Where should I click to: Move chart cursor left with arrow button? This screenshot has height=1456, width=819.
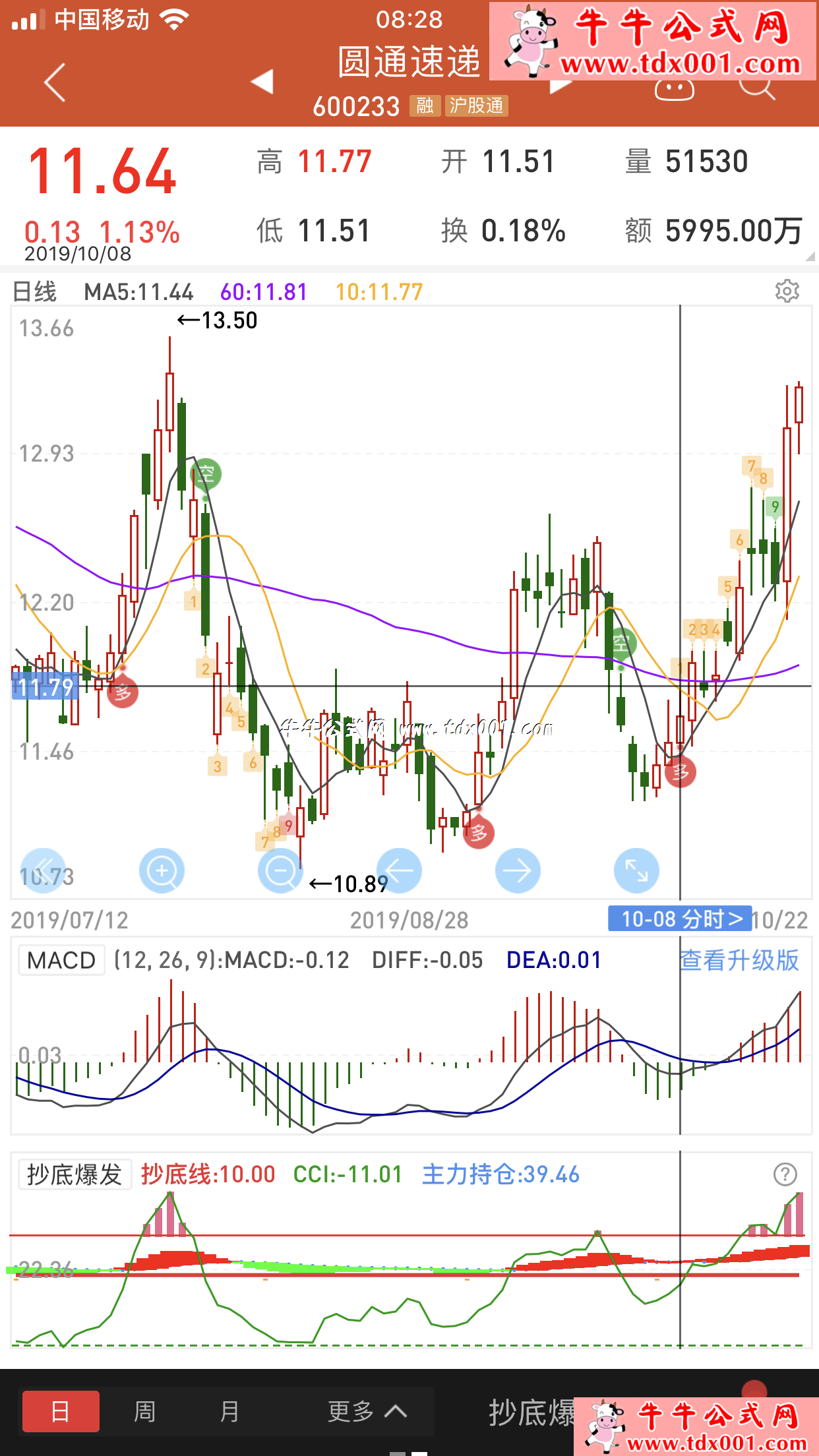click(399, 870)
